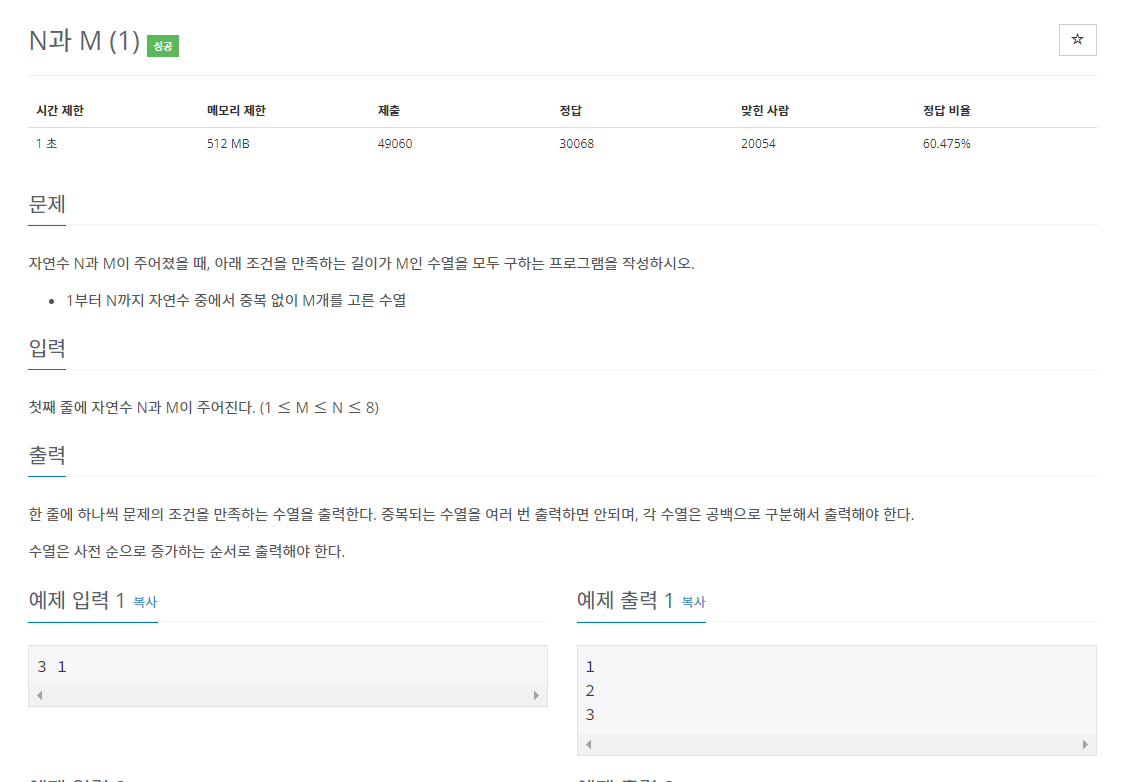Open the 30068 accepted answers link
The height and width of the screenshot is (782, 1140).
577,143
